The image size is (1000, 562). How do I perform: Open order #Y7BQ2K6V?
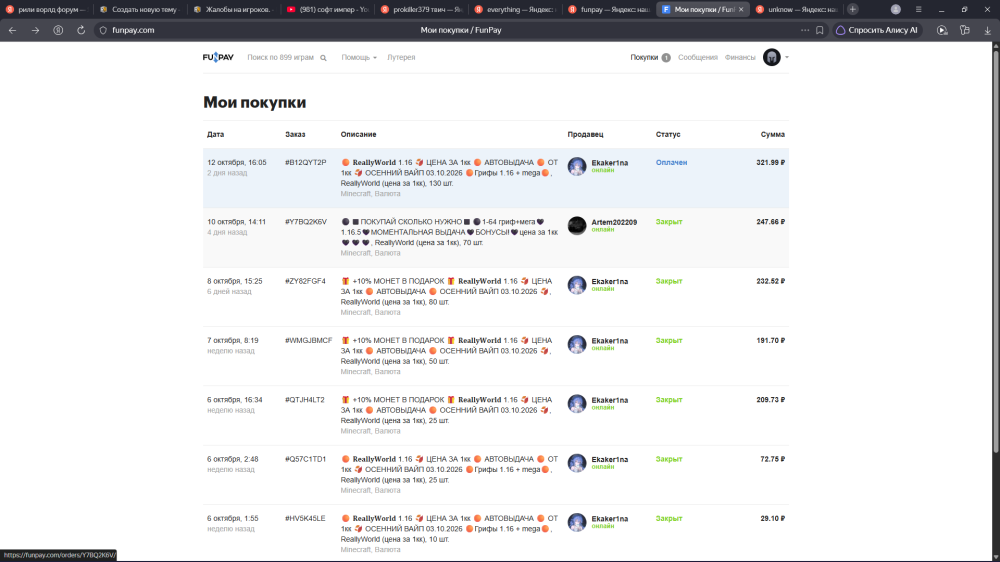point(306,222)
